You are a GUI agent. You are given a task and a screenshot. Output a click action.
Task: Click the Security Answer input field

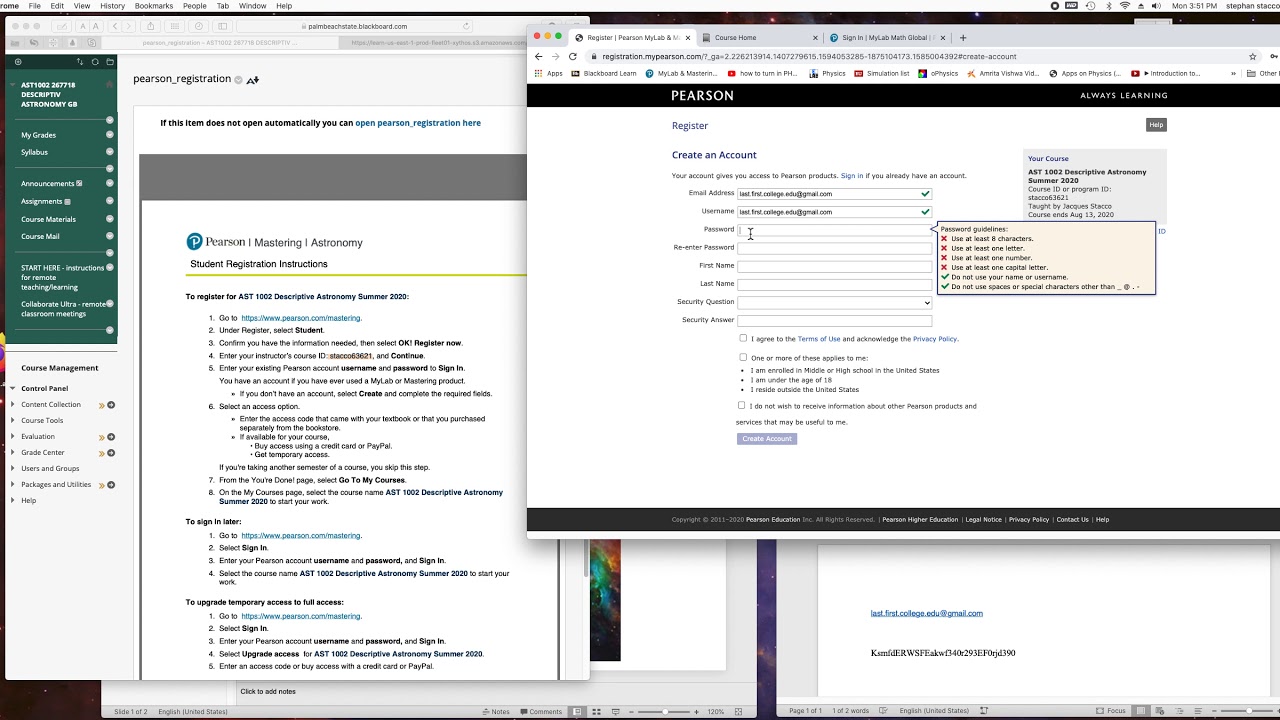[834, 320]
